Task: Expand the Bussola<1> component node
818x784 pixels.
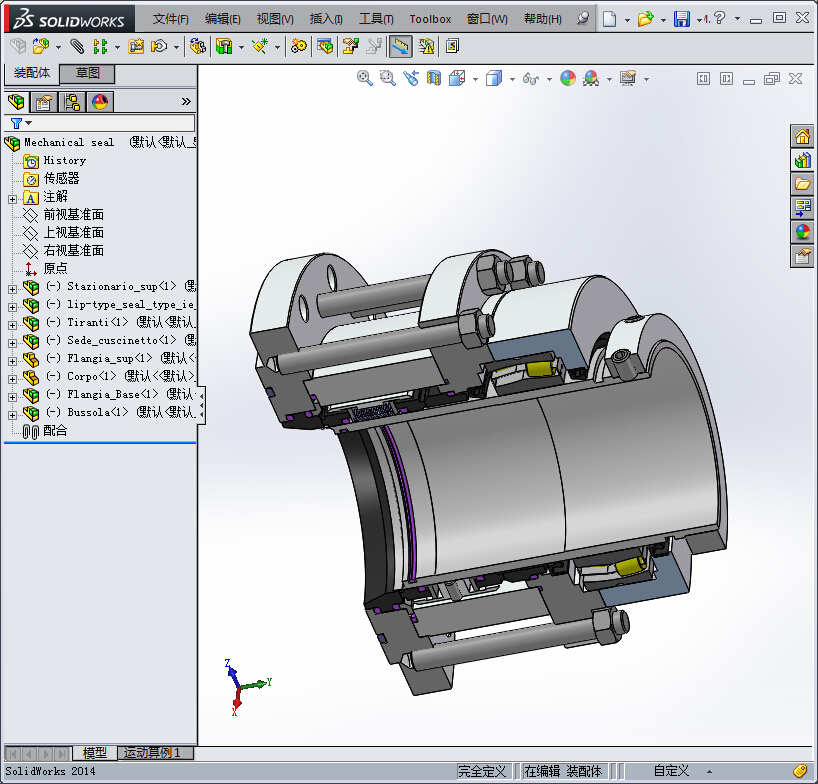Action: click(12, 413)
